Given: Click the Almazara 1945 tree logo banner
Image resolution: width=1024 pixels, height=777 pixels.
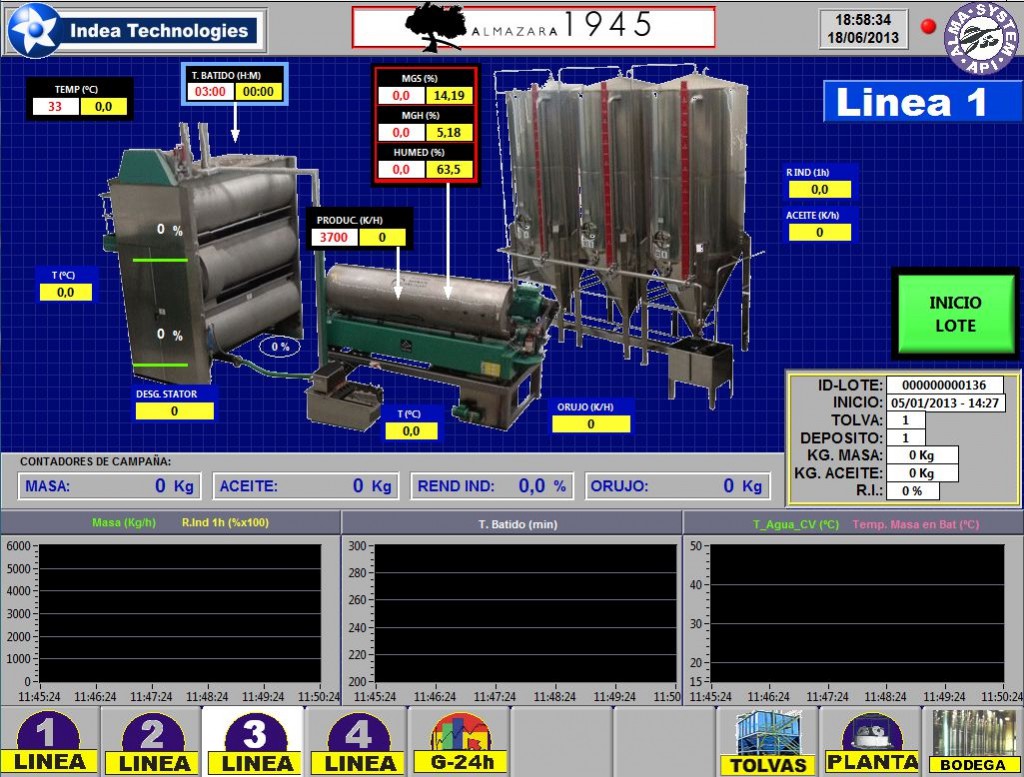Looking at the screenshot, I should [x=533, y=27].
